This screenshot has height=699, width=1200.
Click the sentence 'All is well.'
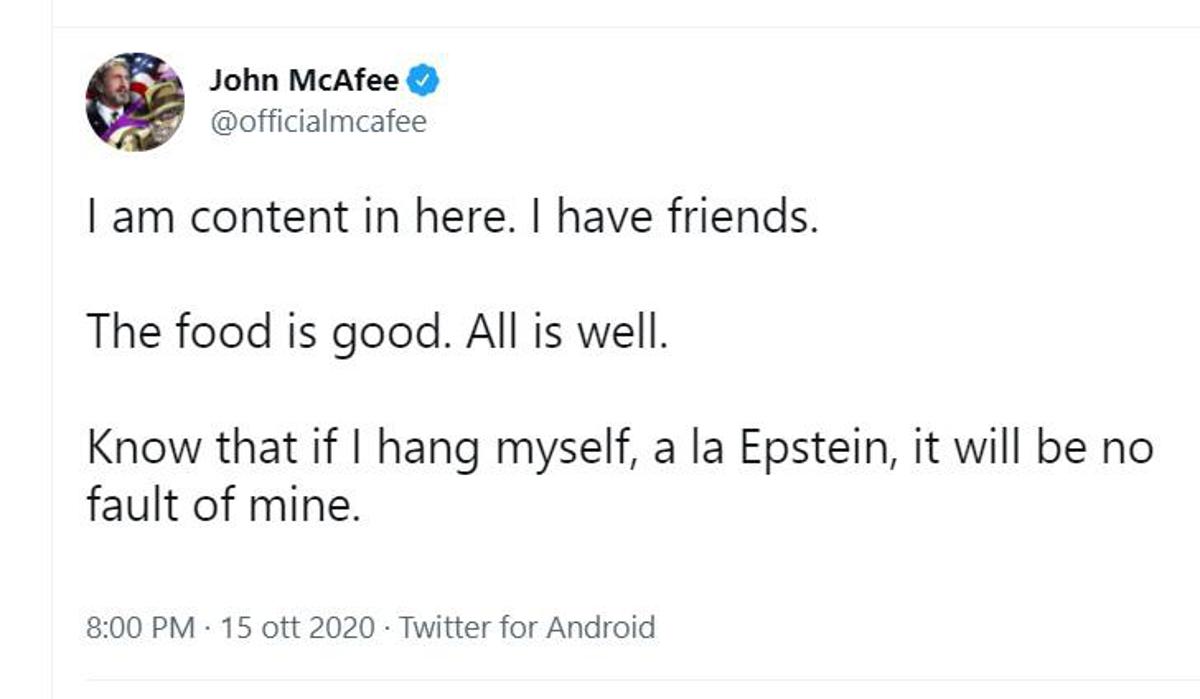point(565,333)
